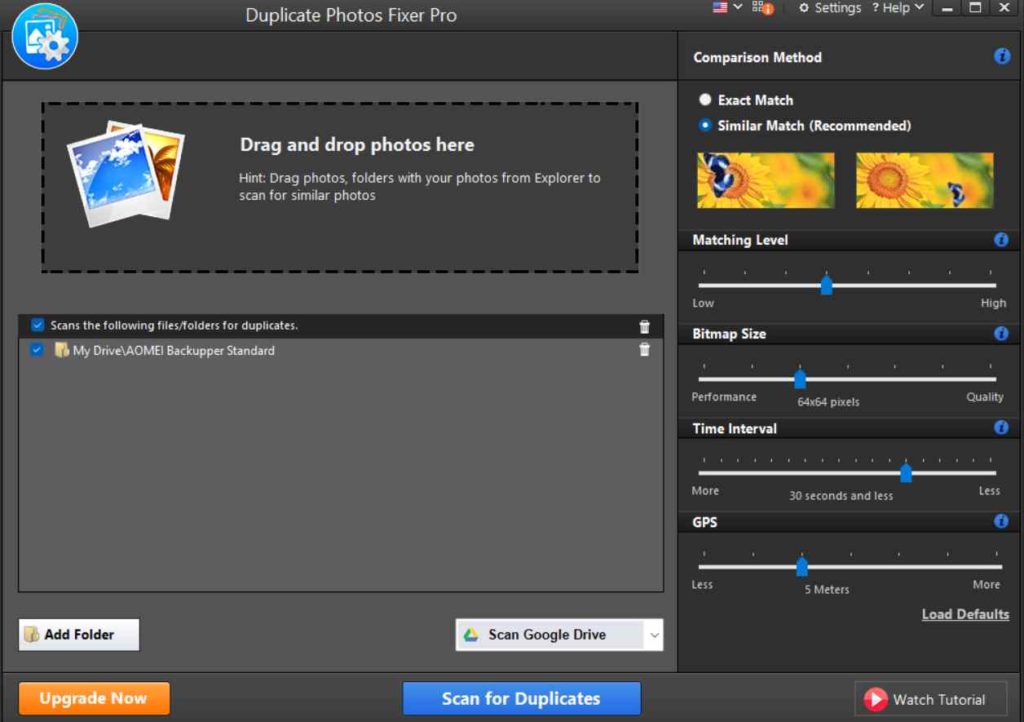Screen dimensions: 1024x722
Task: Click the Watch Tutorial play icon
Action: coord(875,699)
